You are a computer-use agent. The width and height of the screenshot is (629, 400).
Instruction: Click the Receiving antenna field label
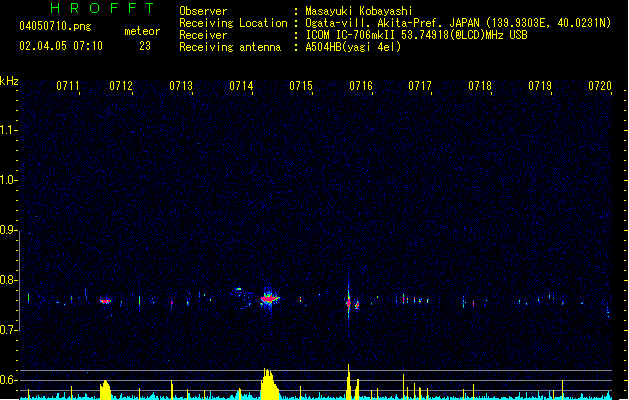click(x=230, y=47)
